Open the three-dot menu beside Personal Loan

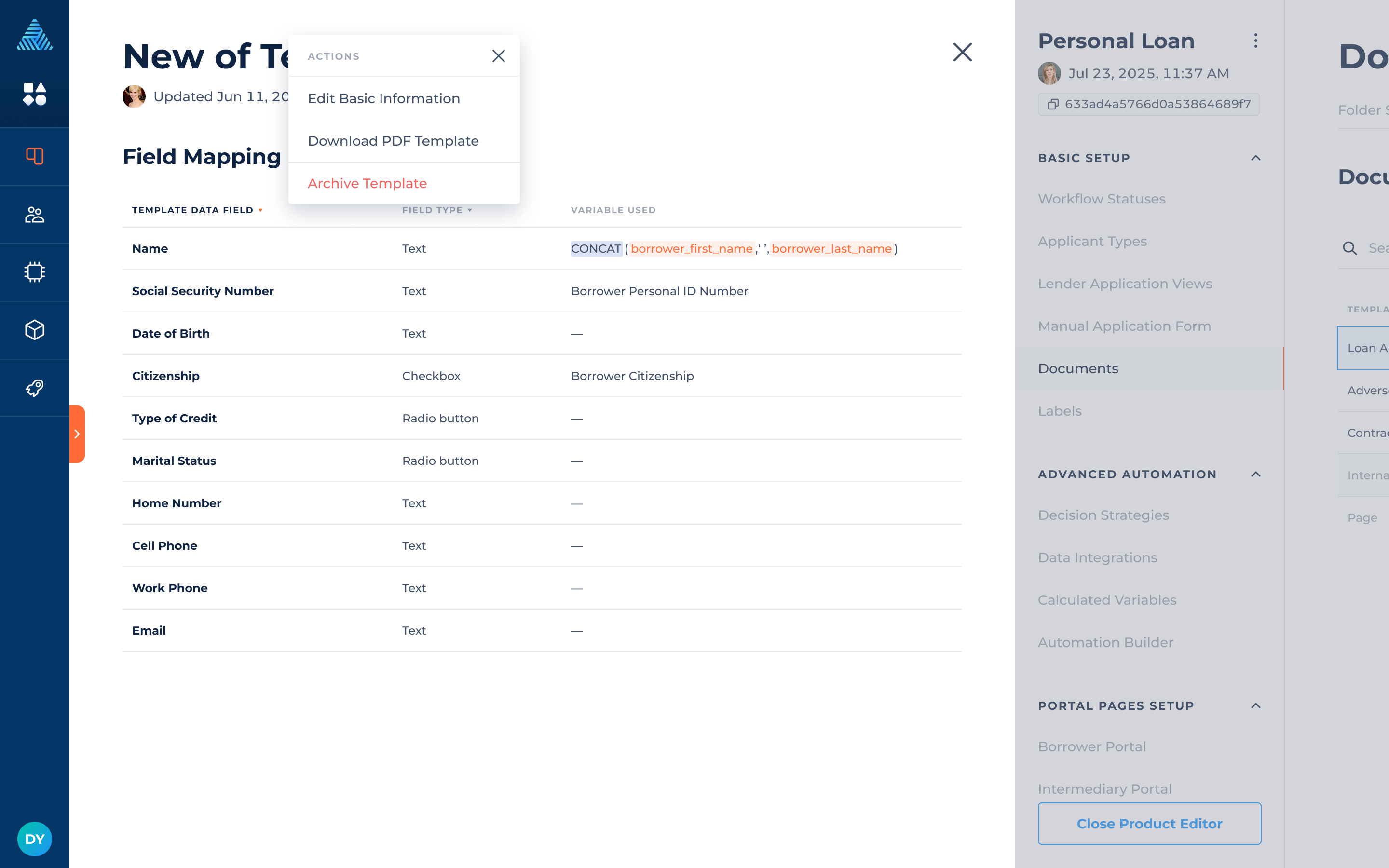click(1255, 41)
